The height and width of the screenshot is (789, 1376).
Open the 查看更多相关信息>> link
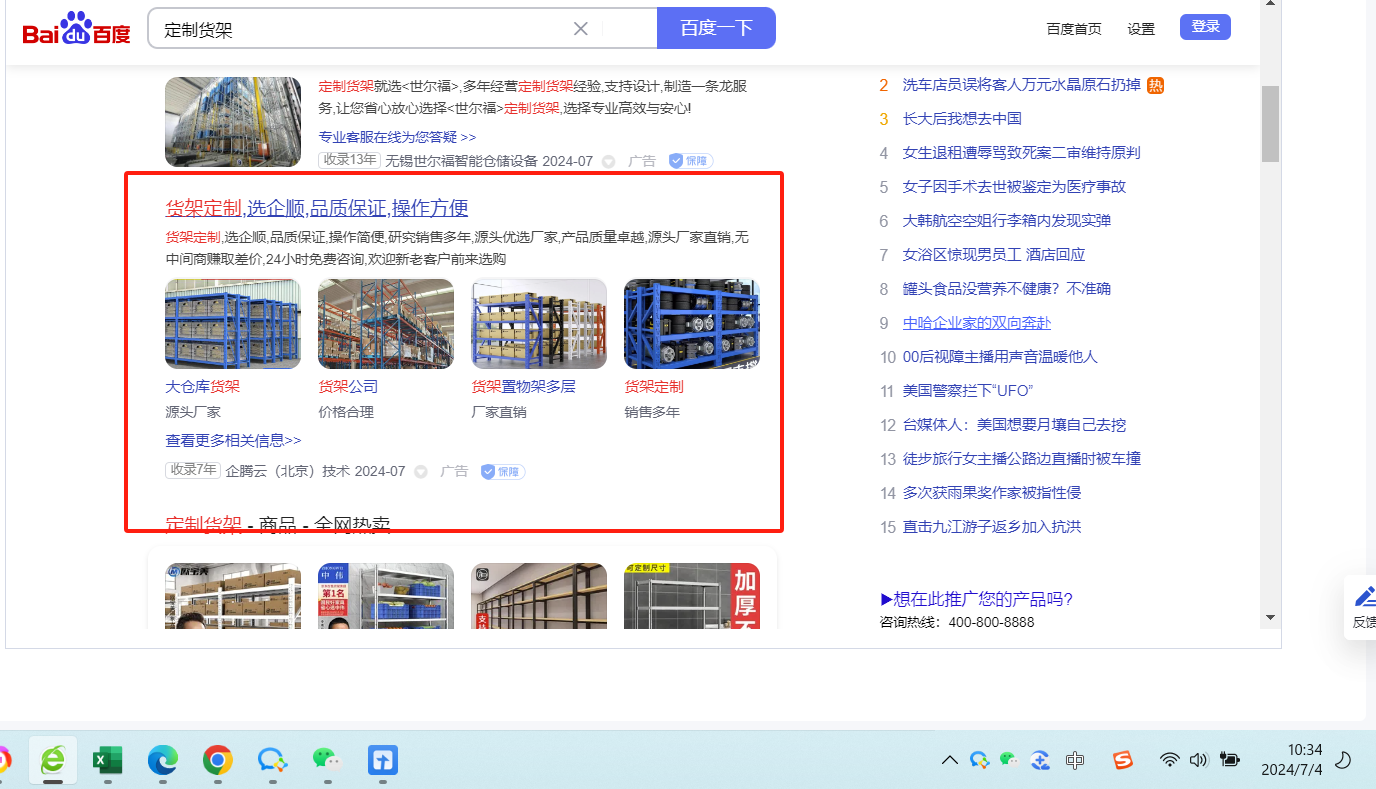click(x=233, y=440)
